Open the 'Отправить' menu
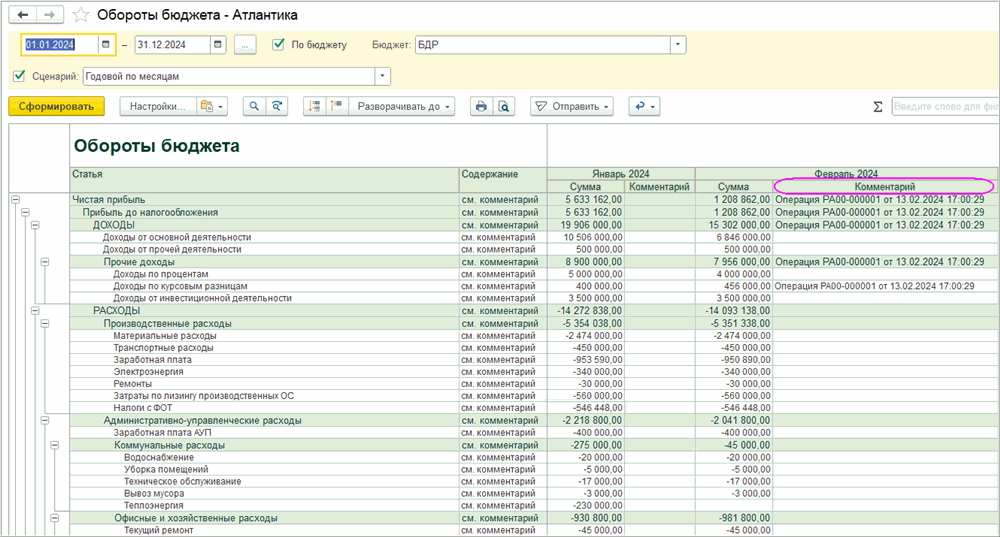Screen dimensions: 1000x537 571,106
